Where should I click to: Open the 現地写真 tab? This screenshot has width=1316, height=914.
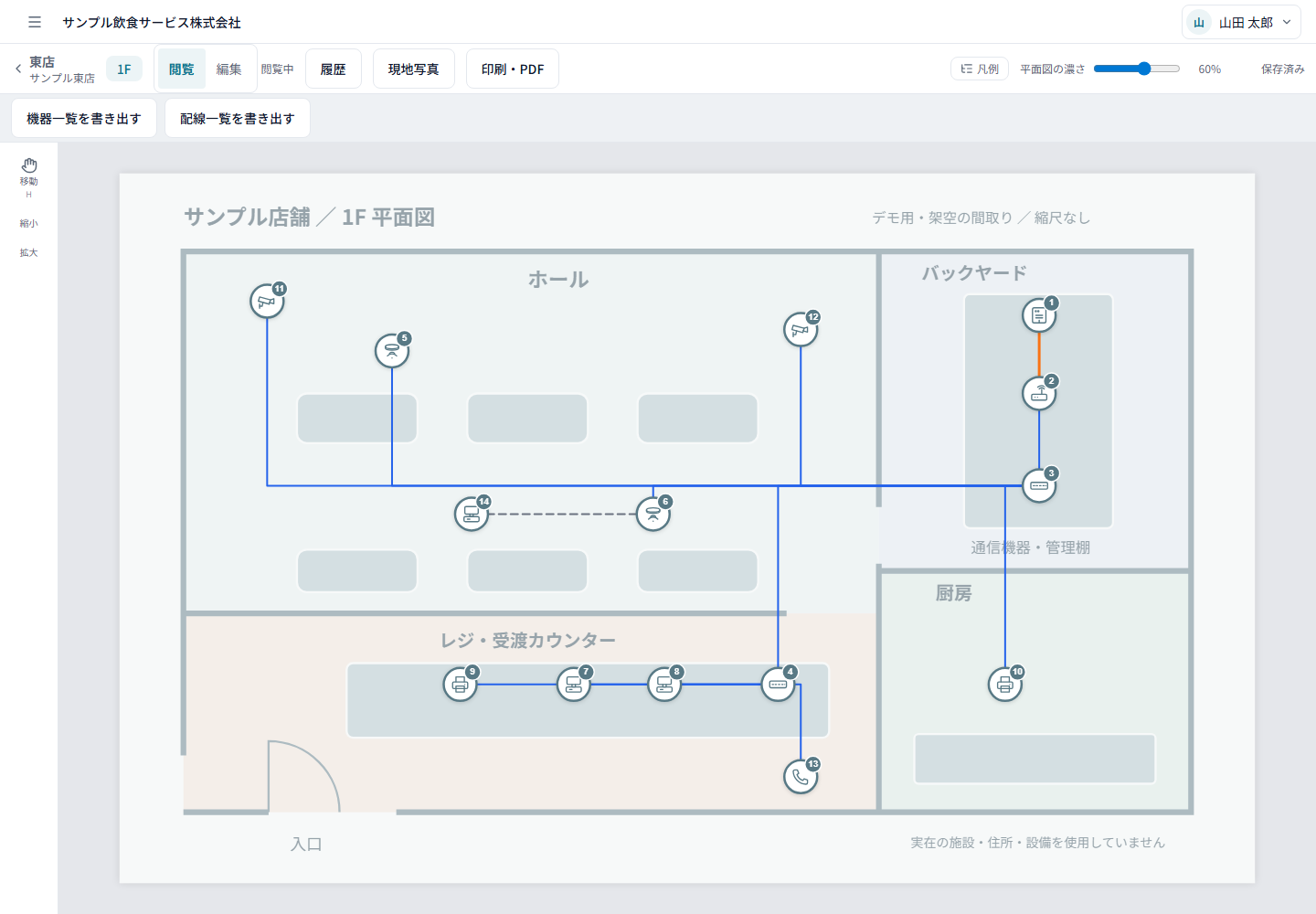point(414,69)
